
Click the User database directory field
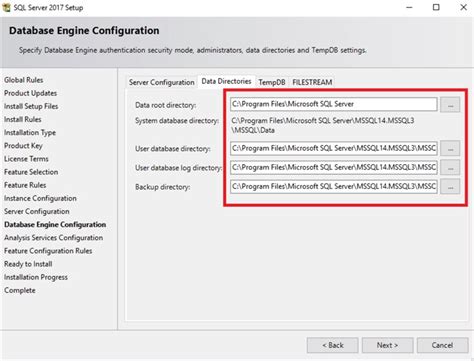pos(333,148)
